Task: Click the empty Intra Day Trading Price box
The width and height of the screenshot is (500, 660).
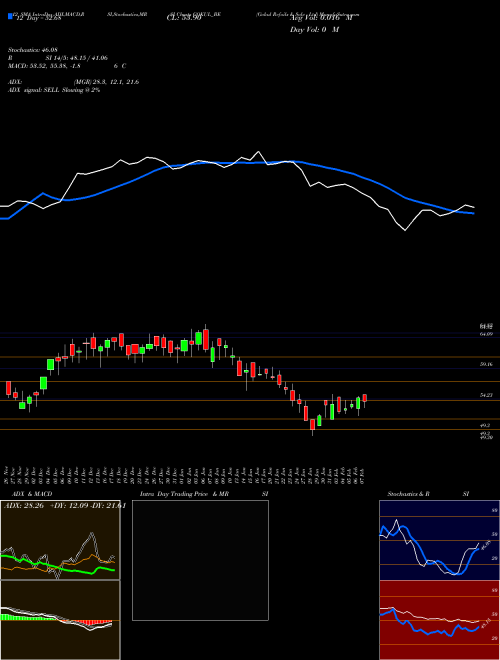Action: (x=200, y=560)
